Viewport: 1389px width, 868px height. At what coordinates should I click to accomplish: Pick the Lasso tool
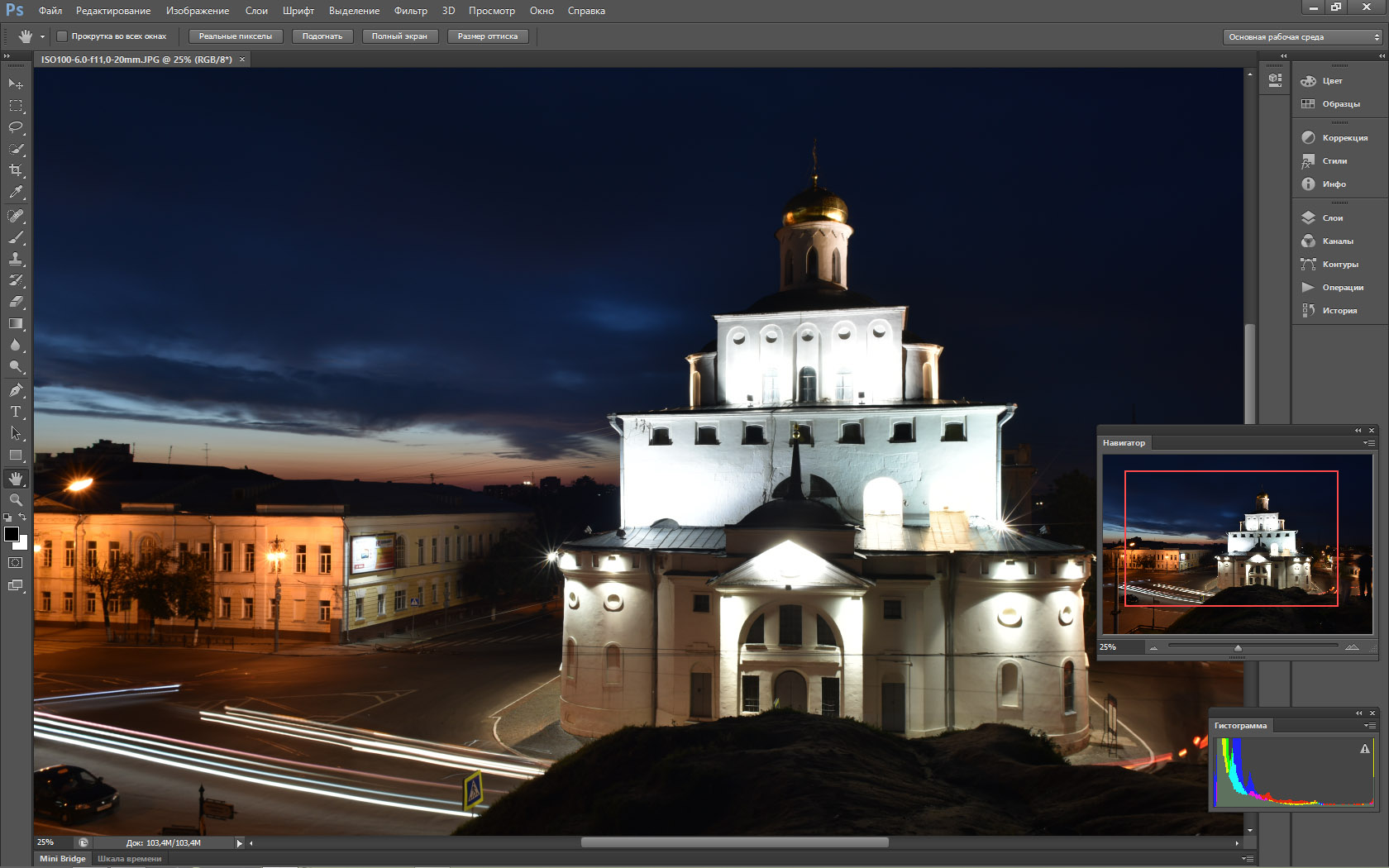pos(16,127)
